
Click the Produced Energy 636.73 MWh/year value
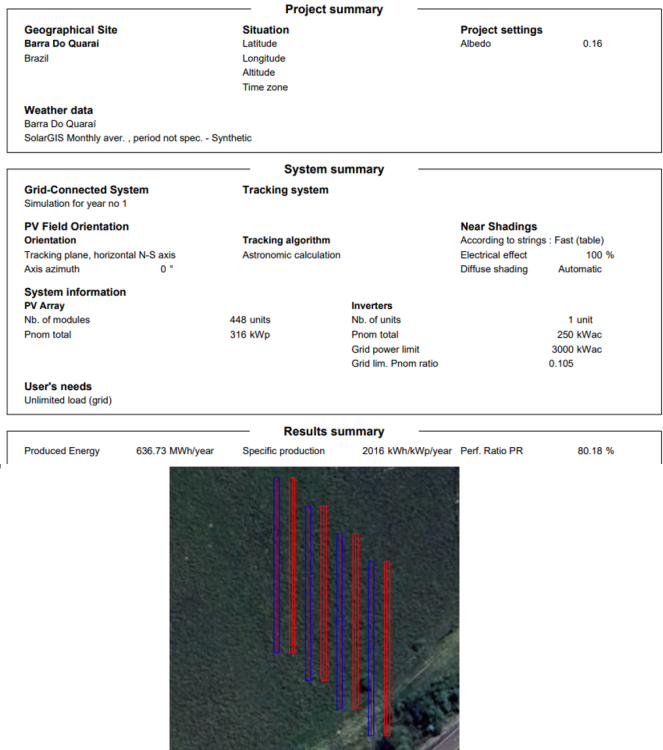point(174,451)
